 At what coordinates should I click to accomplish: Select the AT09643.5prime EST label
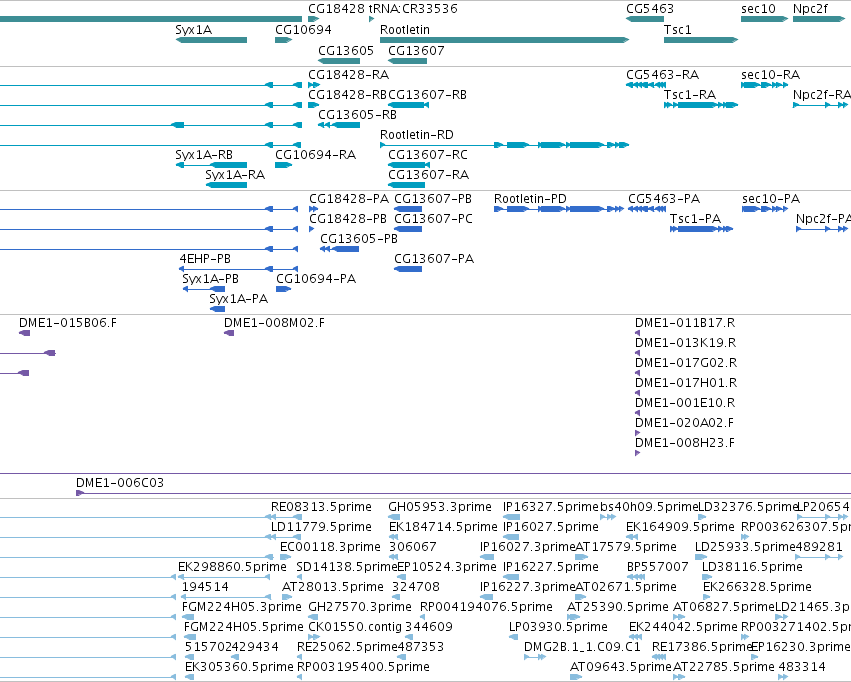tap(621, 667)
